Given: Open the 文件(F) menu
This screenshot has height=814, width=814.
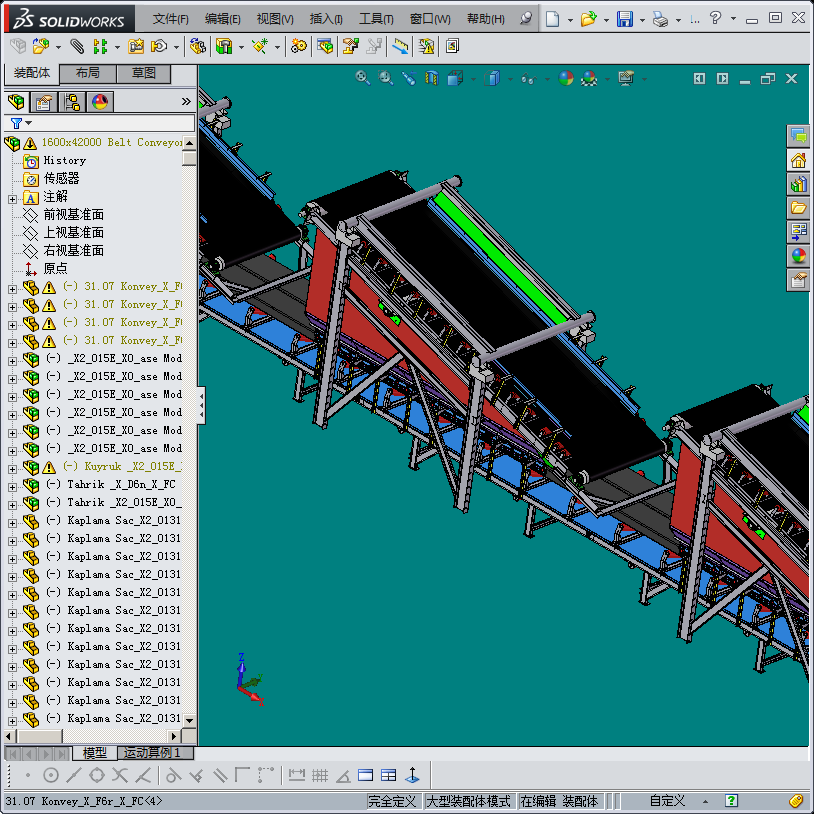Looking at the screenshot, I should pos(170,19).
